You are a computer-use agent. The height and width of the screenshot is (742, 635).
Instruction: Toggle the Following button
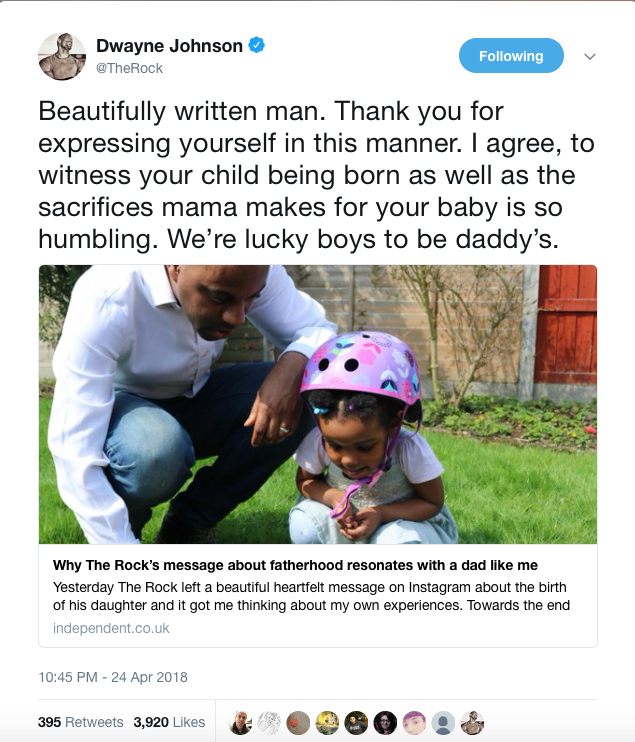[x=511, y=56]
